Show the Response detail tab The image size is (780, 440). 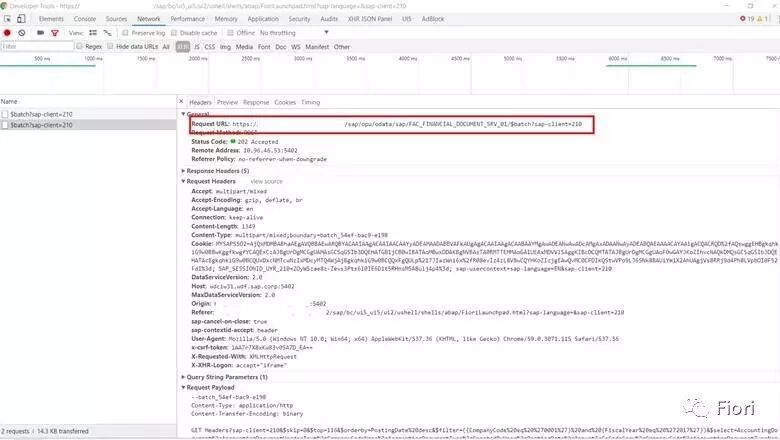point(256,102)
